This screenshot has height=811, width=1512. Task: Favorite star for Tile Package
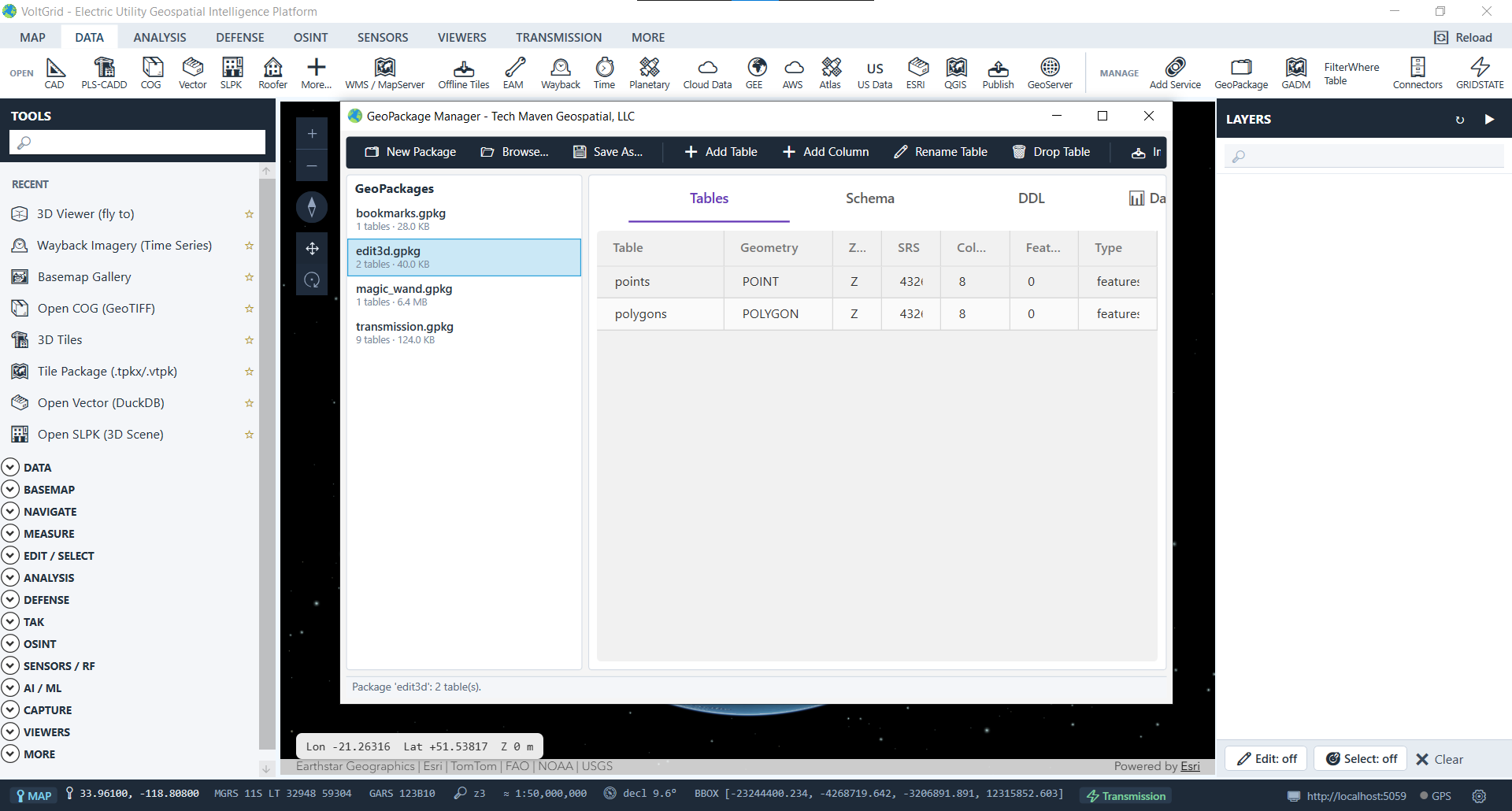[x=249, y=372]
